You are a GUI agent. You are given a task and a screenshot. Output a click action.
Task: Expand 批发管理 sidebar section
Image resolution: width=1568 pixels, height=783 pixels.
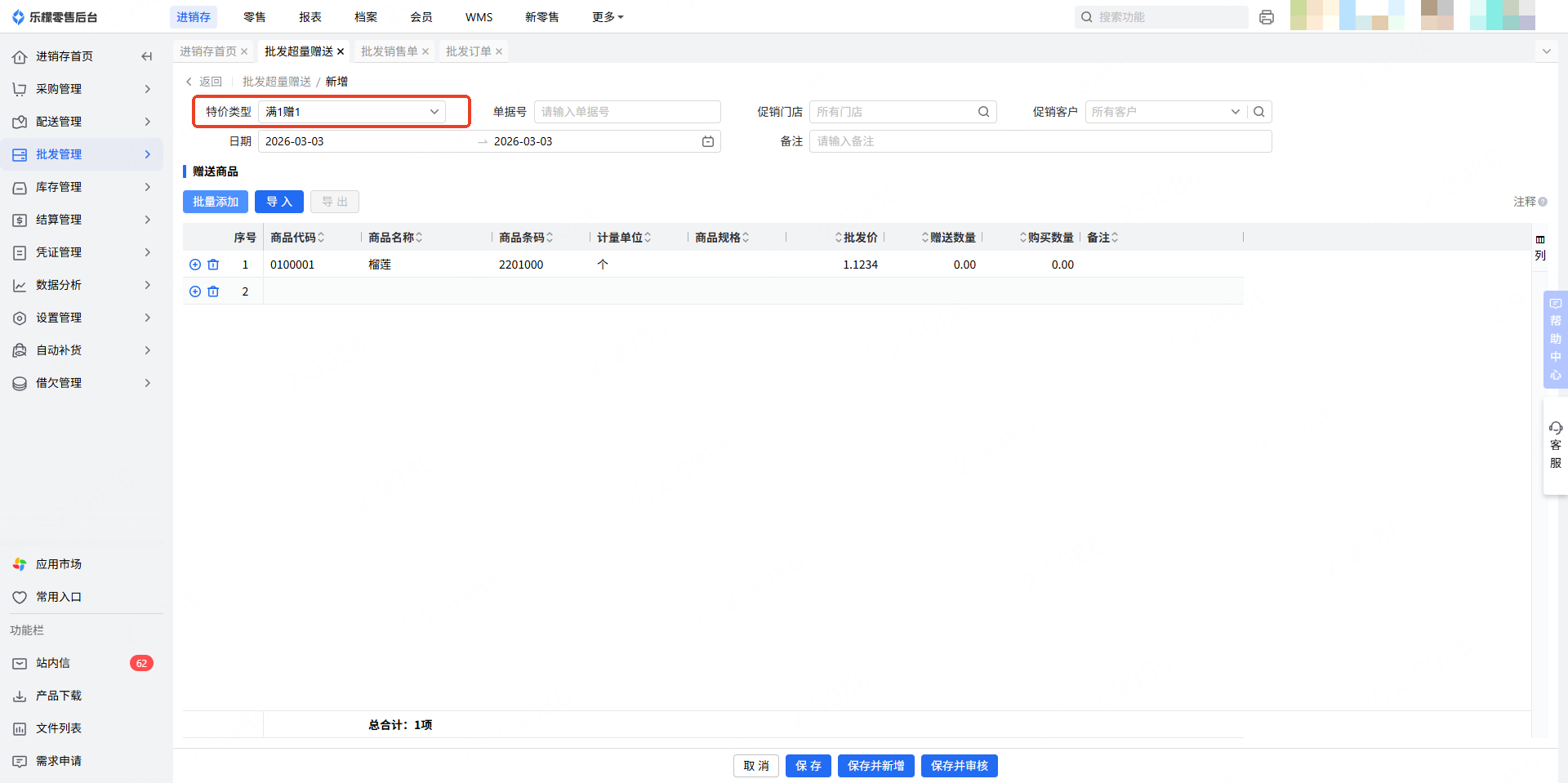pos(82,154)
